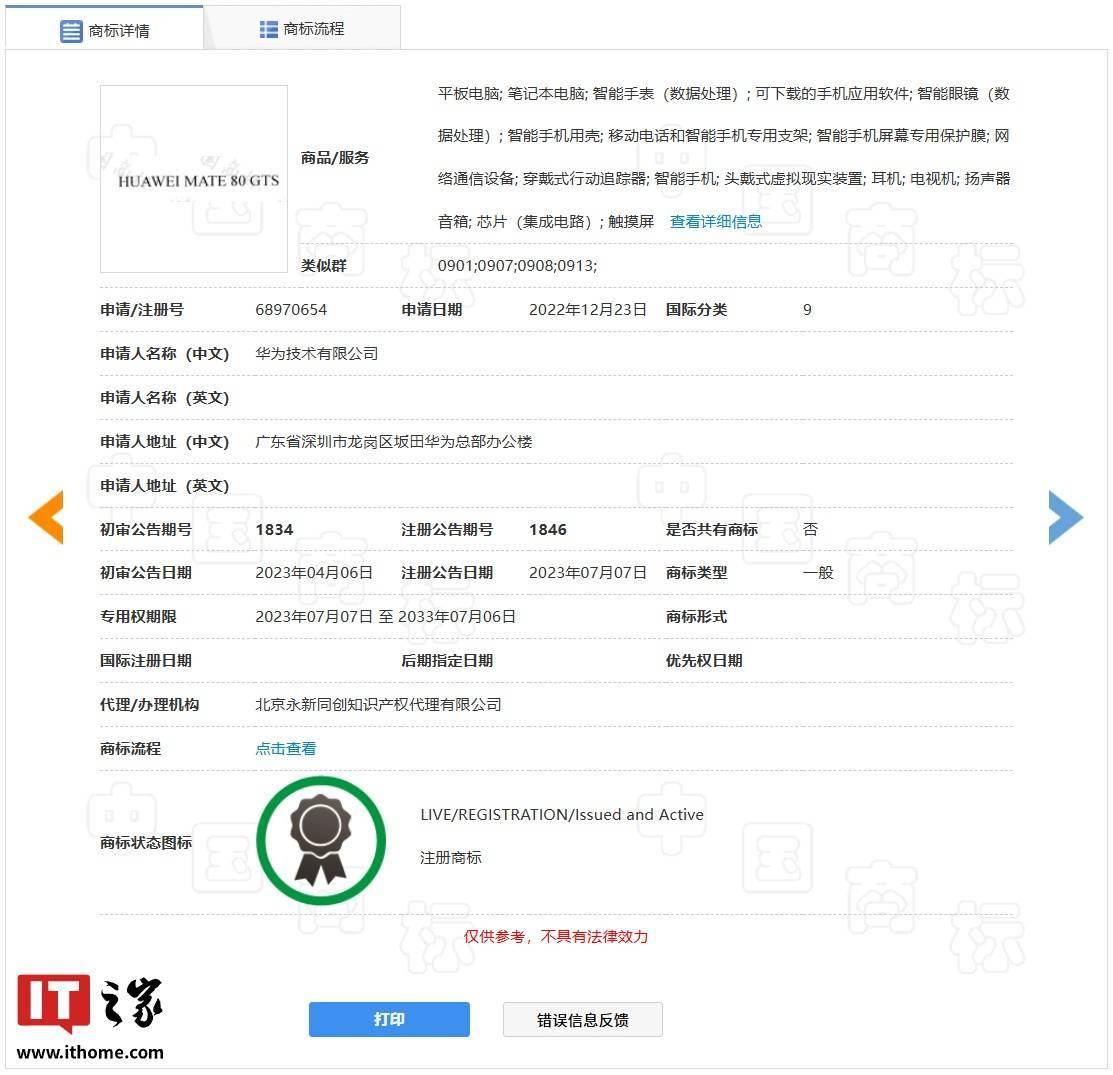Click the similar group codes 0901;0907;0908;0913

(517, 266)
